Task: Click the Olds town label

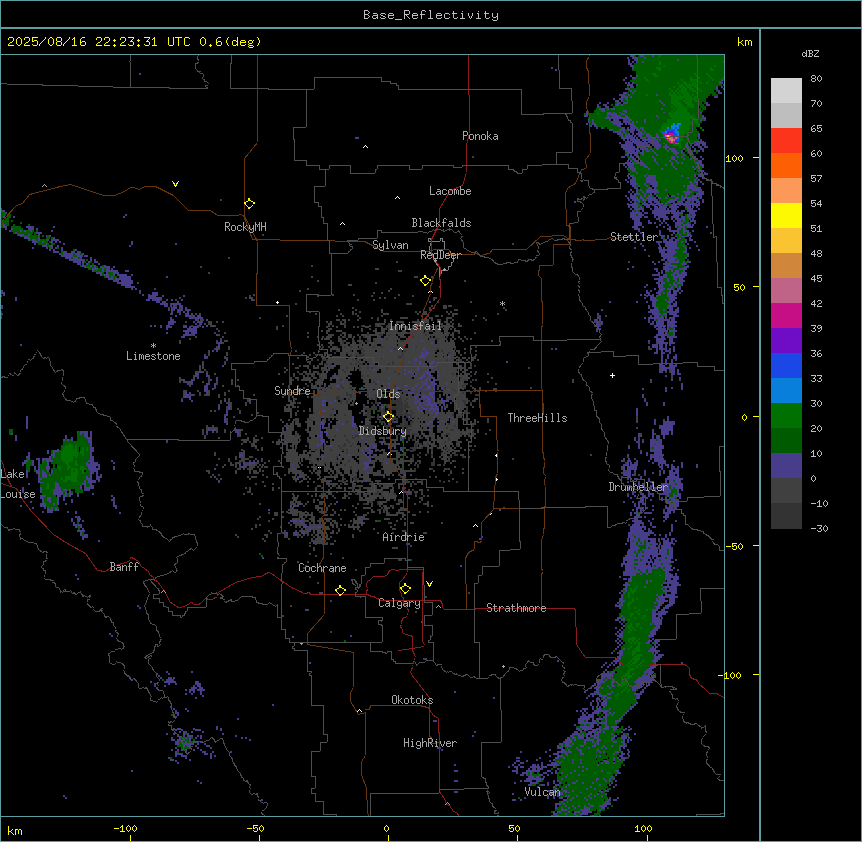Action: 388,394
